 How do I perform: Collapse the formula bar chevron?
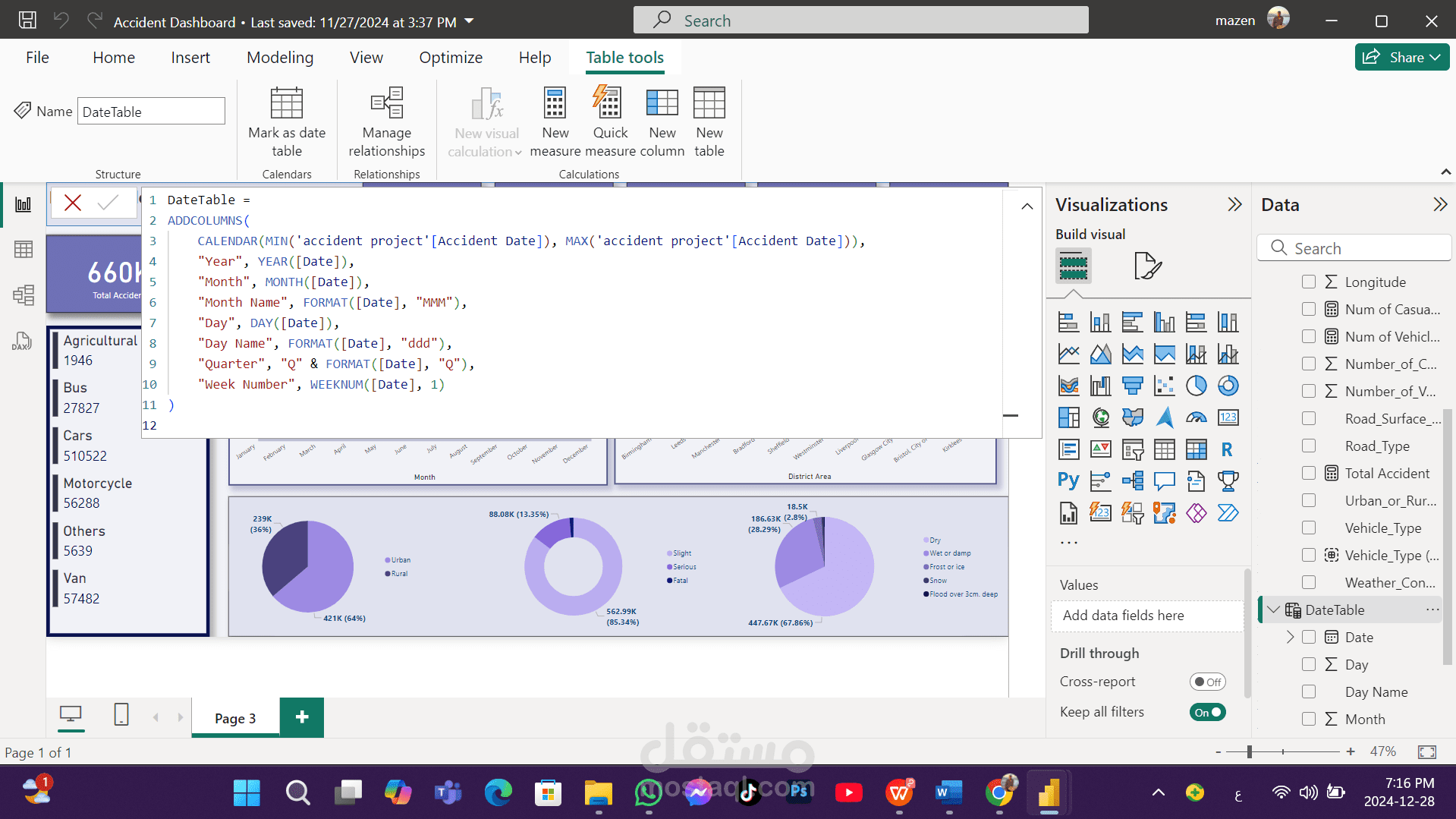click(1027, 206)
